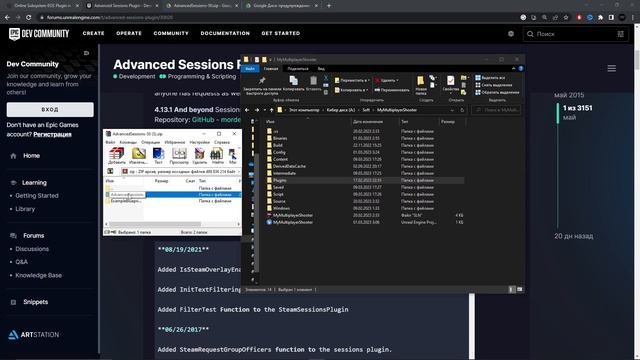Click Paste (Вставить) icon in Explorer ribbon
Screen dimensions: 640x360
[313, 83]
